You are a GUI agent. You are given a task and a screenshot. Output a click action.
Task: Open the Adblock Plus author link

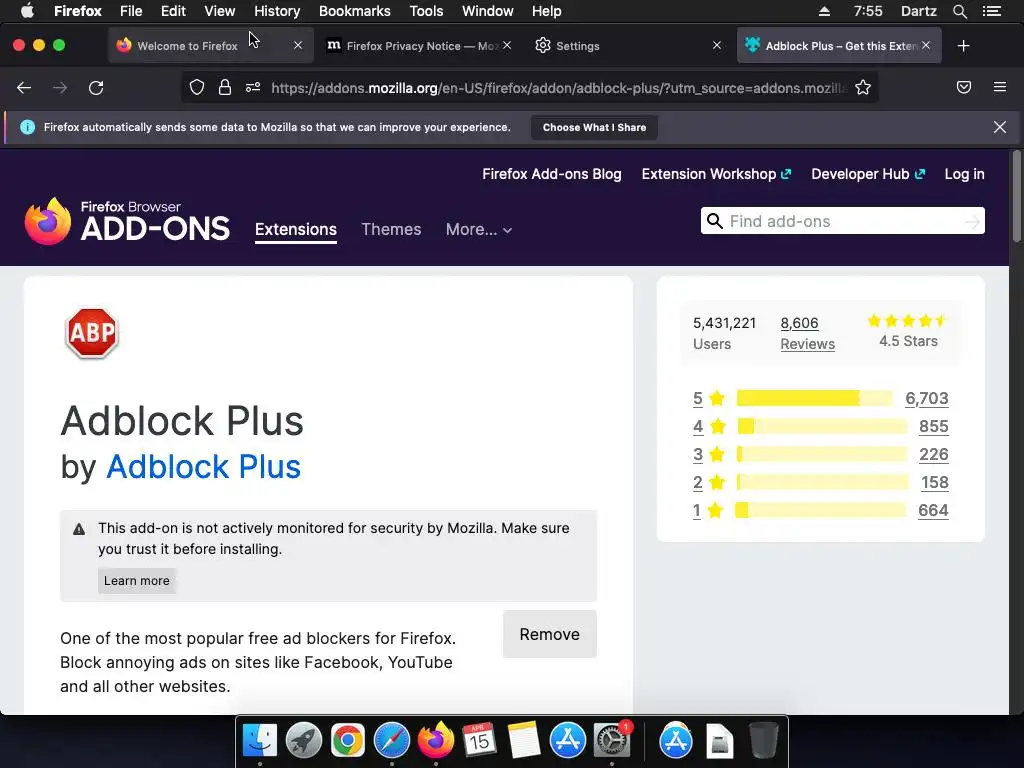click(203, 466)
